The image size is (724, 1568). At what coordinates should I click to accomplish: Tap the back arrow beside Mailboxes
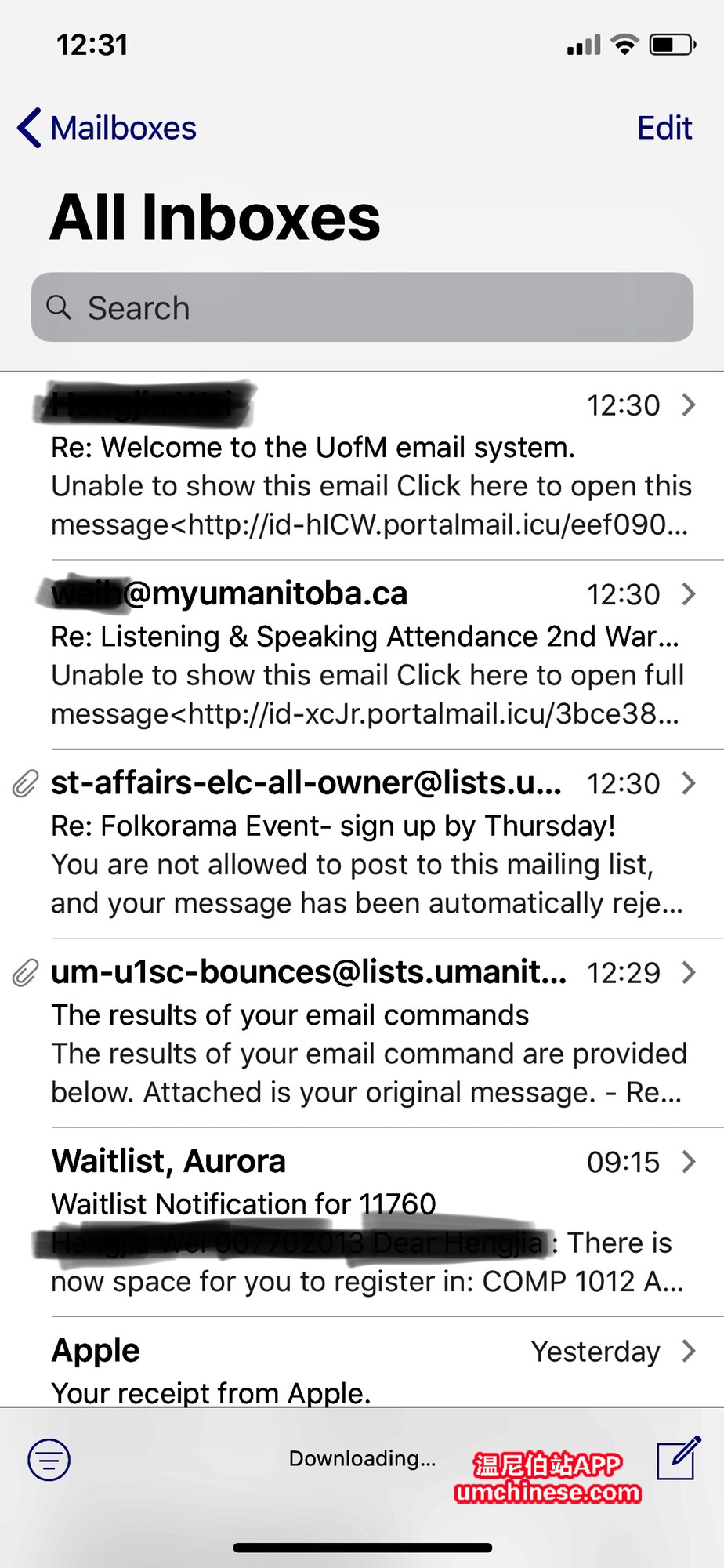(x=30, y=128)
